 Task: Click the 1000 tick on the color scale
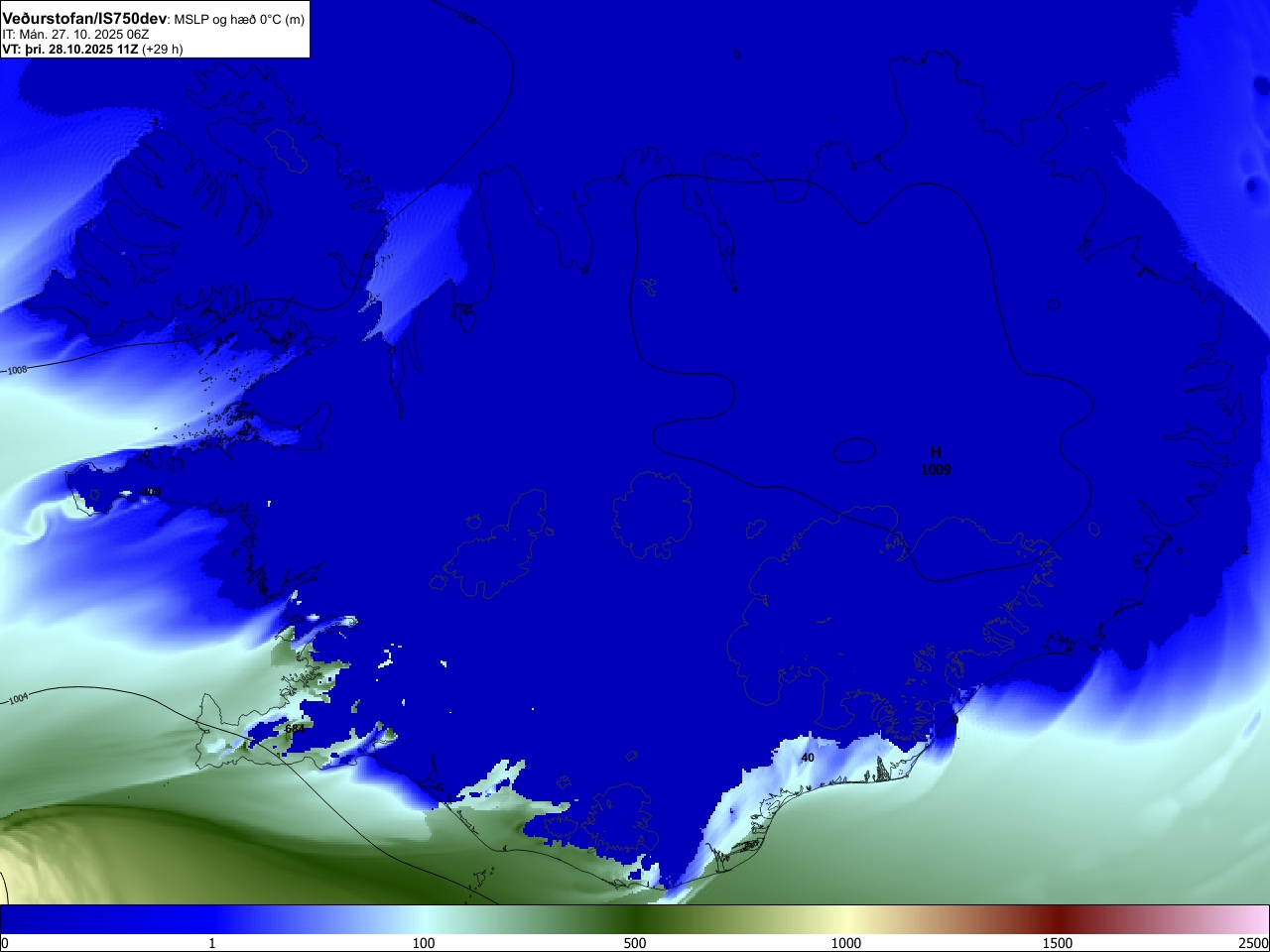tap(846, 943)
